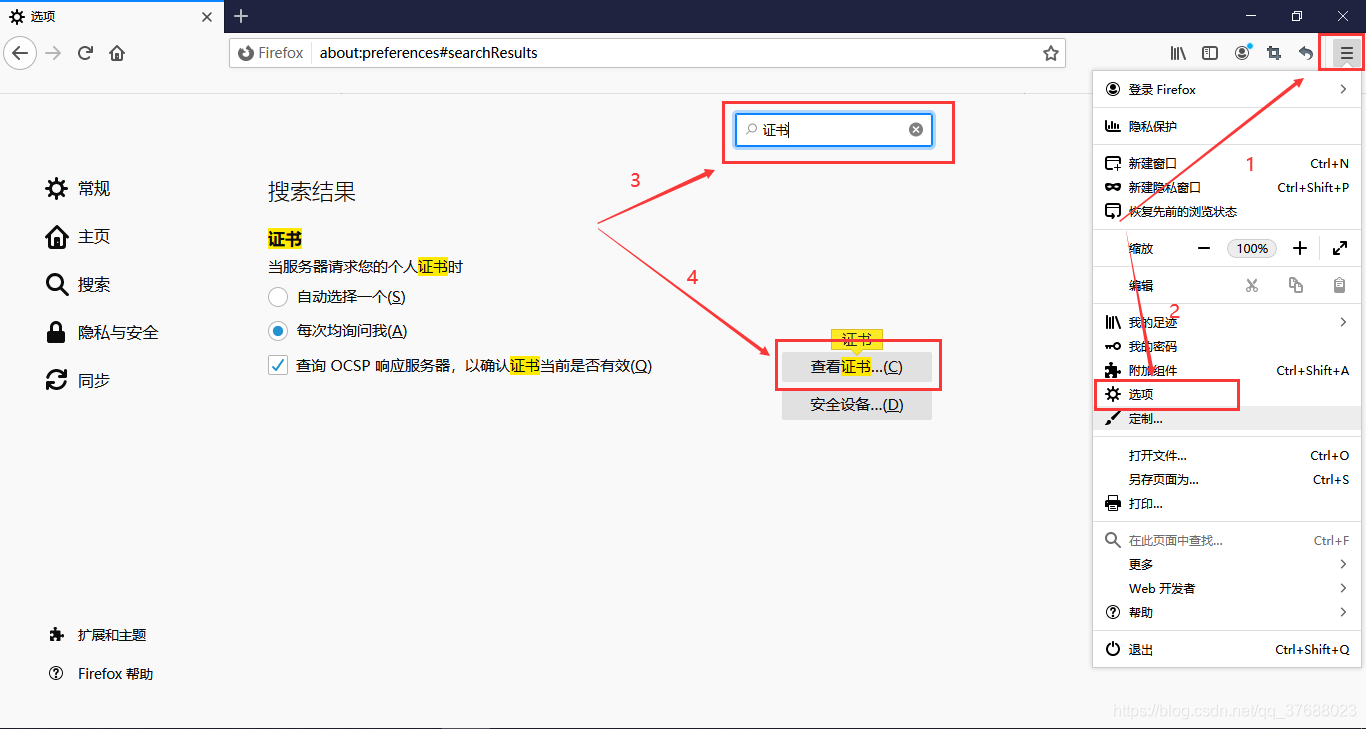Open the Firefox hamburger menu button

(x=1346, y=53)
